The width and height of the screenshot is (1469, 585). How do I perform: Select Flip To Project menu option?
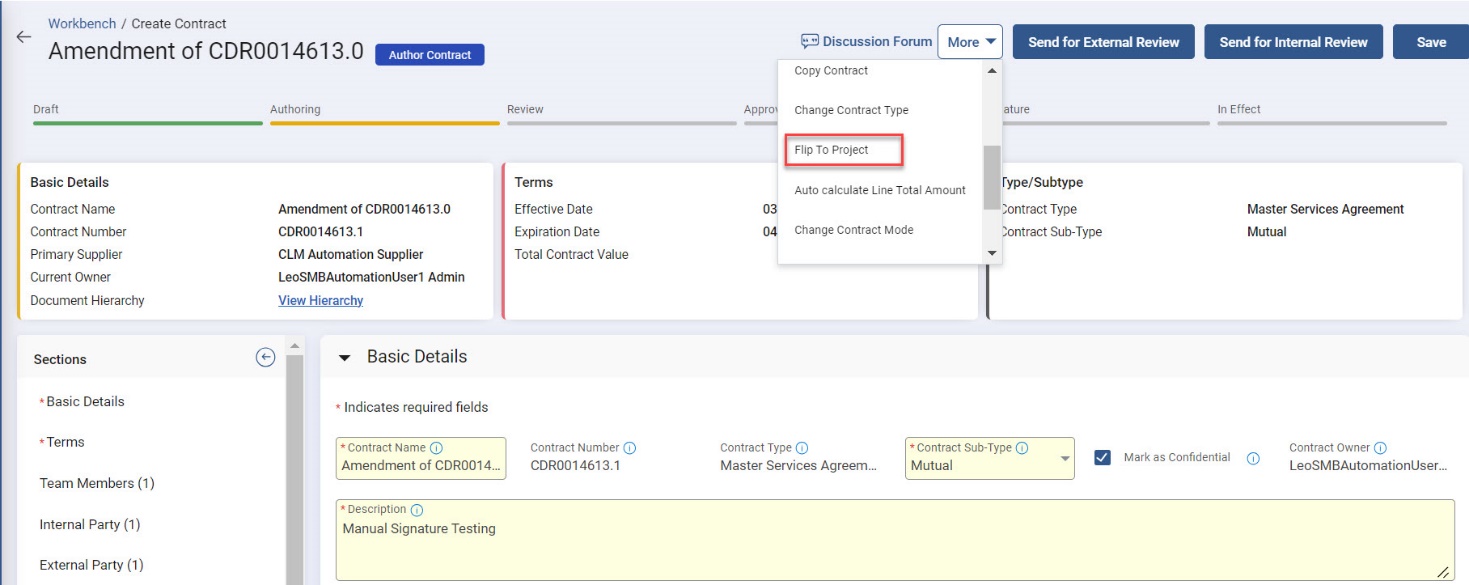point(831,150)
